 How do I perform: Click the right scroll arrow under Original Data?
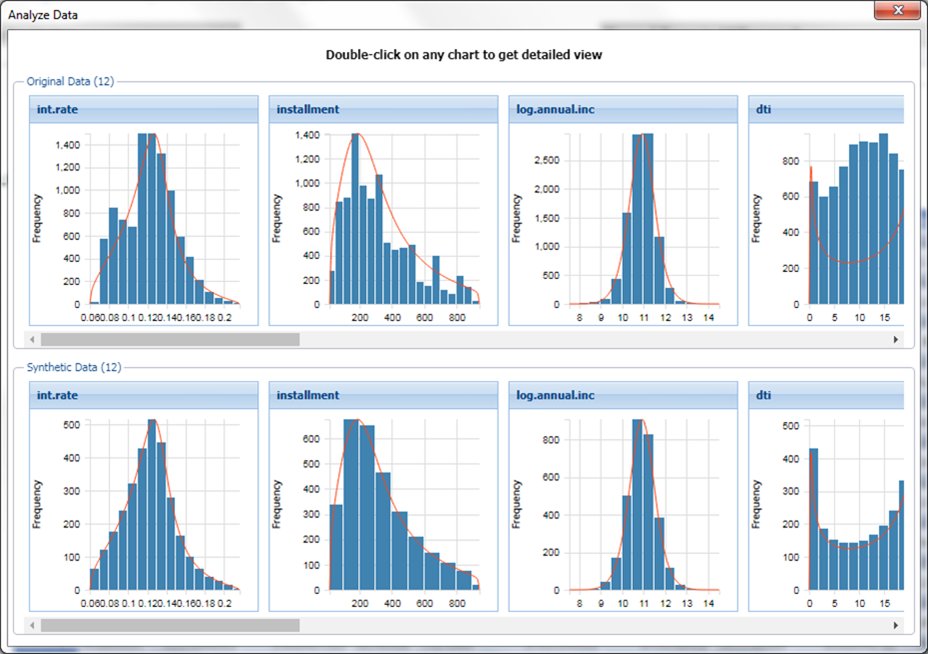click(895, 340)
